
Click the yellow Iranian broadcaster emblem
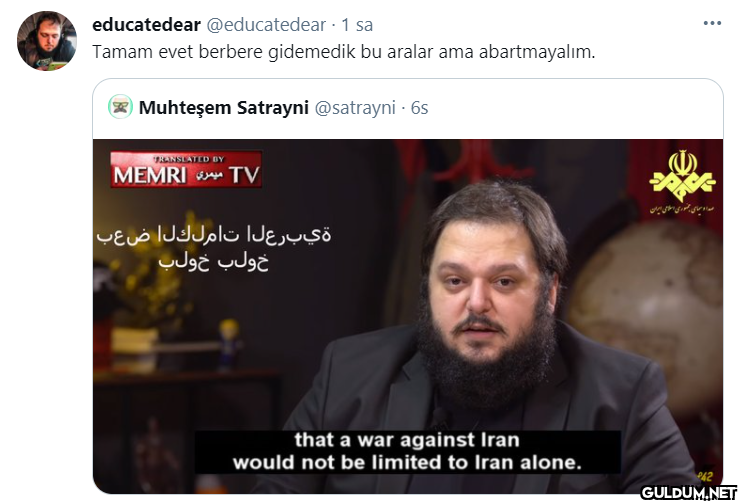click(682, 182)
